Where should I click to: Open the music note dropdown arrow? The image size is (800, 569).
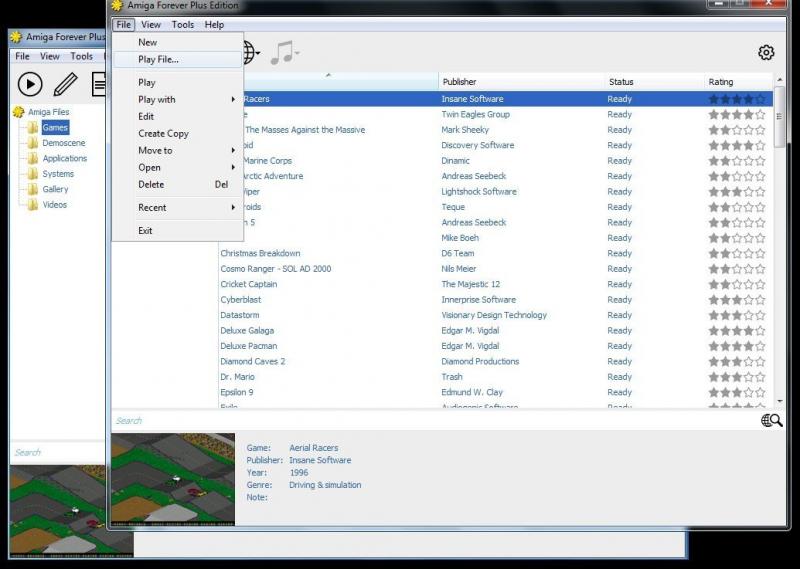point(297,53)
